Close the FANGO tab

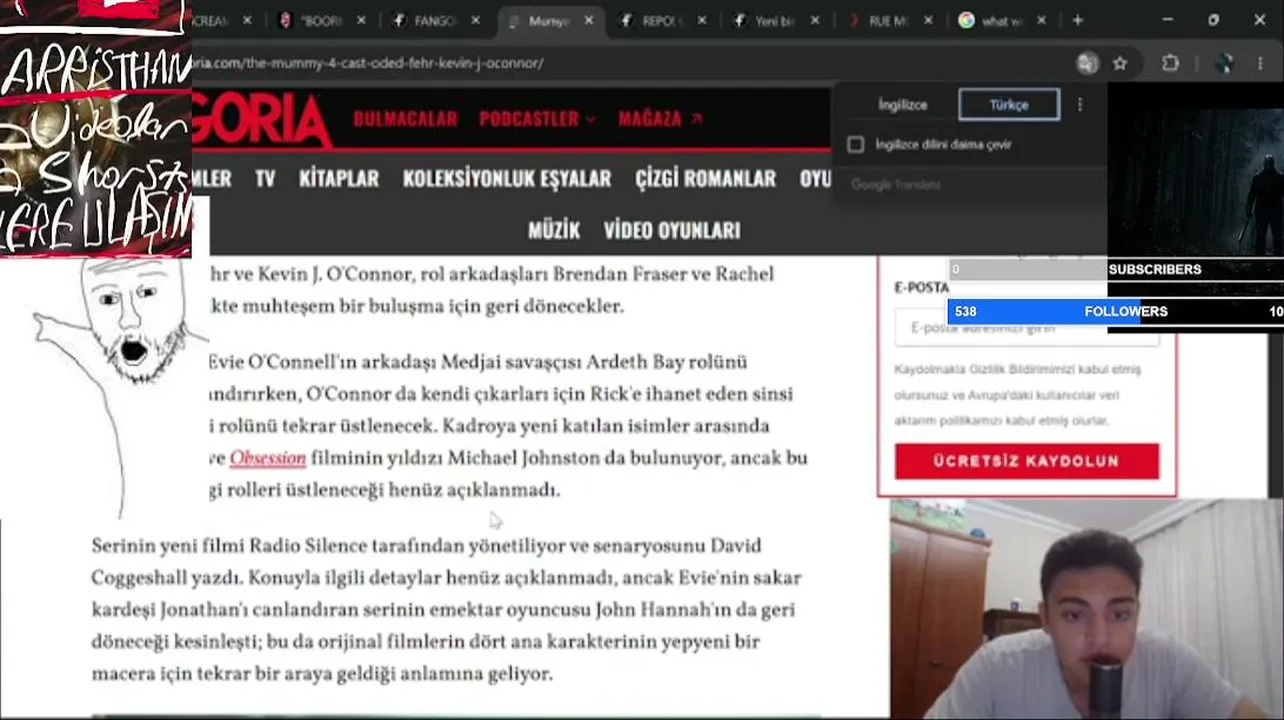(475, 20)
